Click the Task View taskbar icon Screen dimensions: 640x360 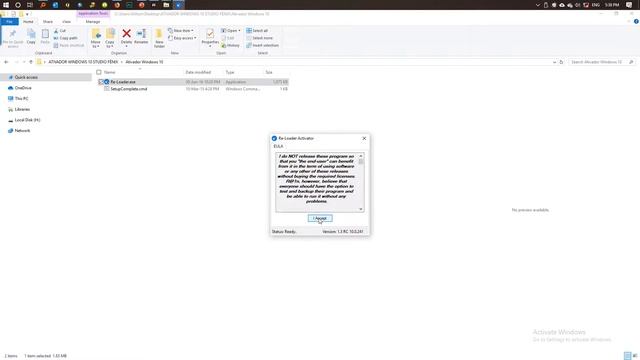click(x=30, y=5)
